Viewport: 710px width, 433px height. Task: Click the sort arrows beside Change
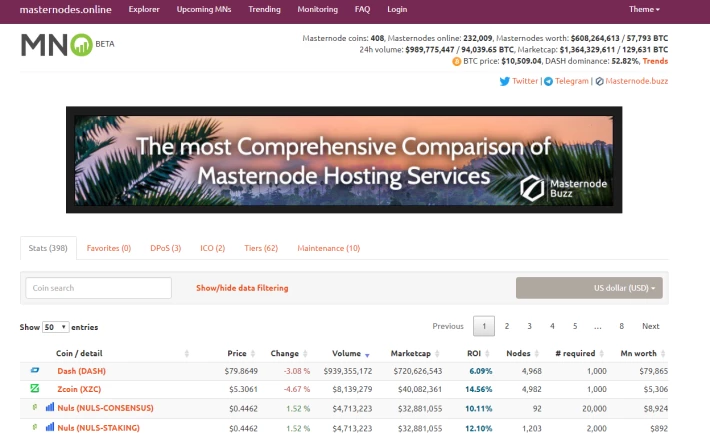point(305,354)
